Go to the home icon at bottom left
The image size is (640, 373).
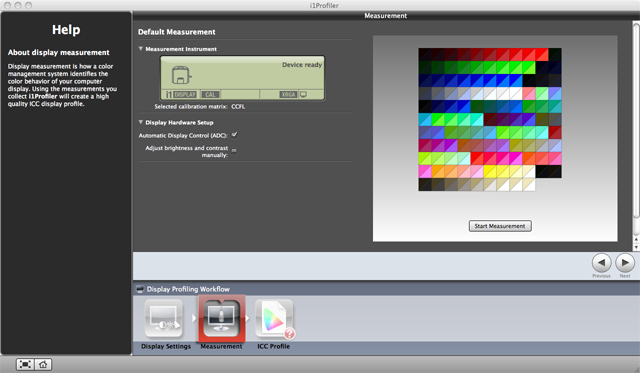(x=43, y=364)
